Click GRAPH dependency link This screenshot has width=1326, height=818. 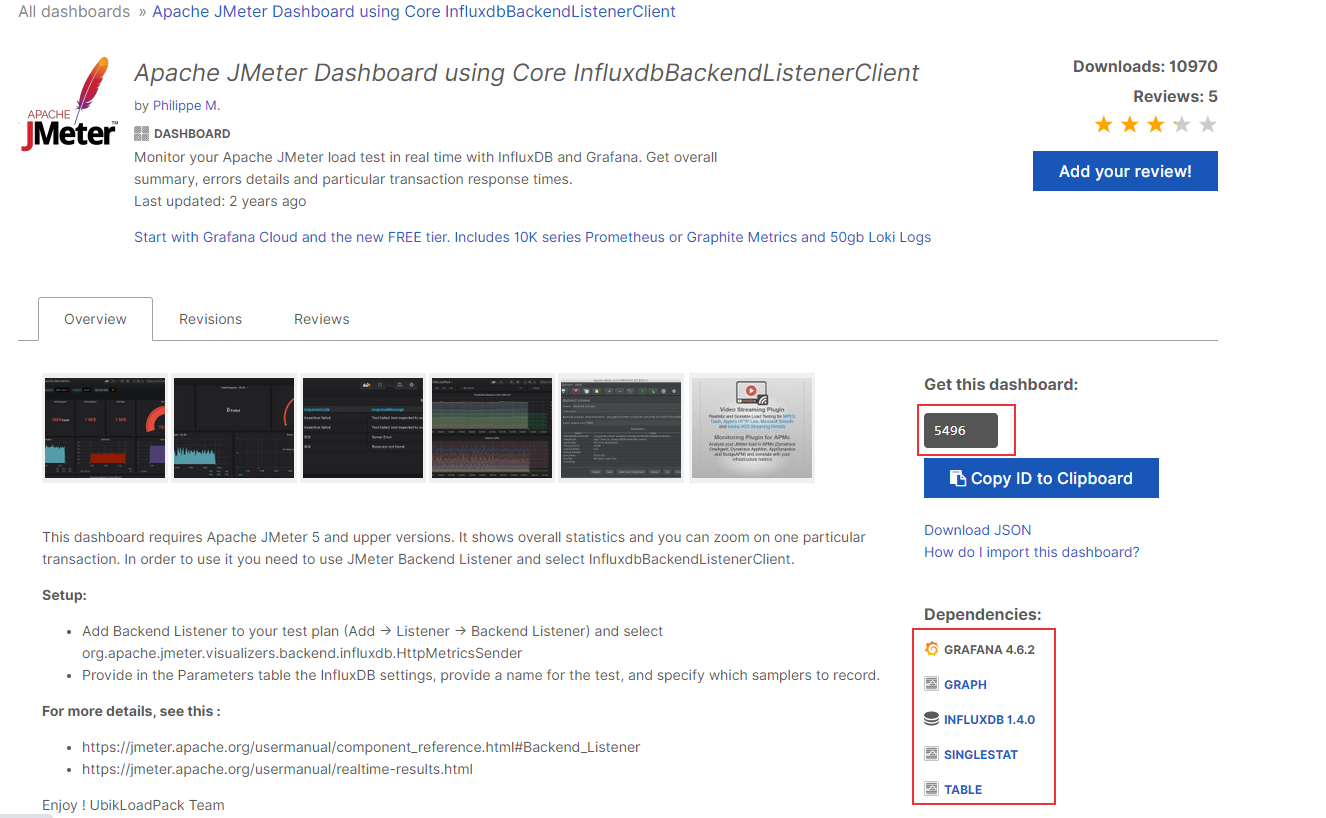[965, 684]
